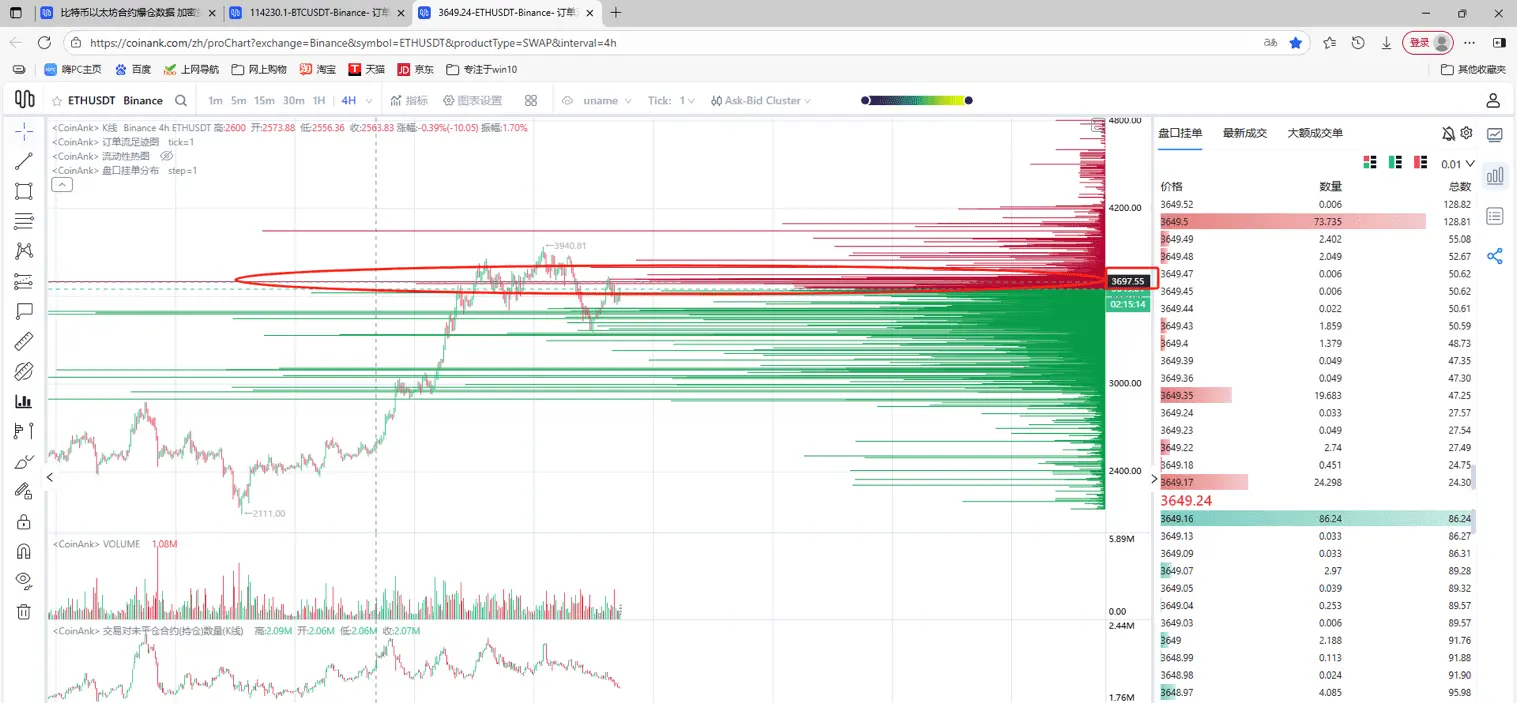
Task: Switch to 盘口挂单 tab
Action: click(1180, 133)
